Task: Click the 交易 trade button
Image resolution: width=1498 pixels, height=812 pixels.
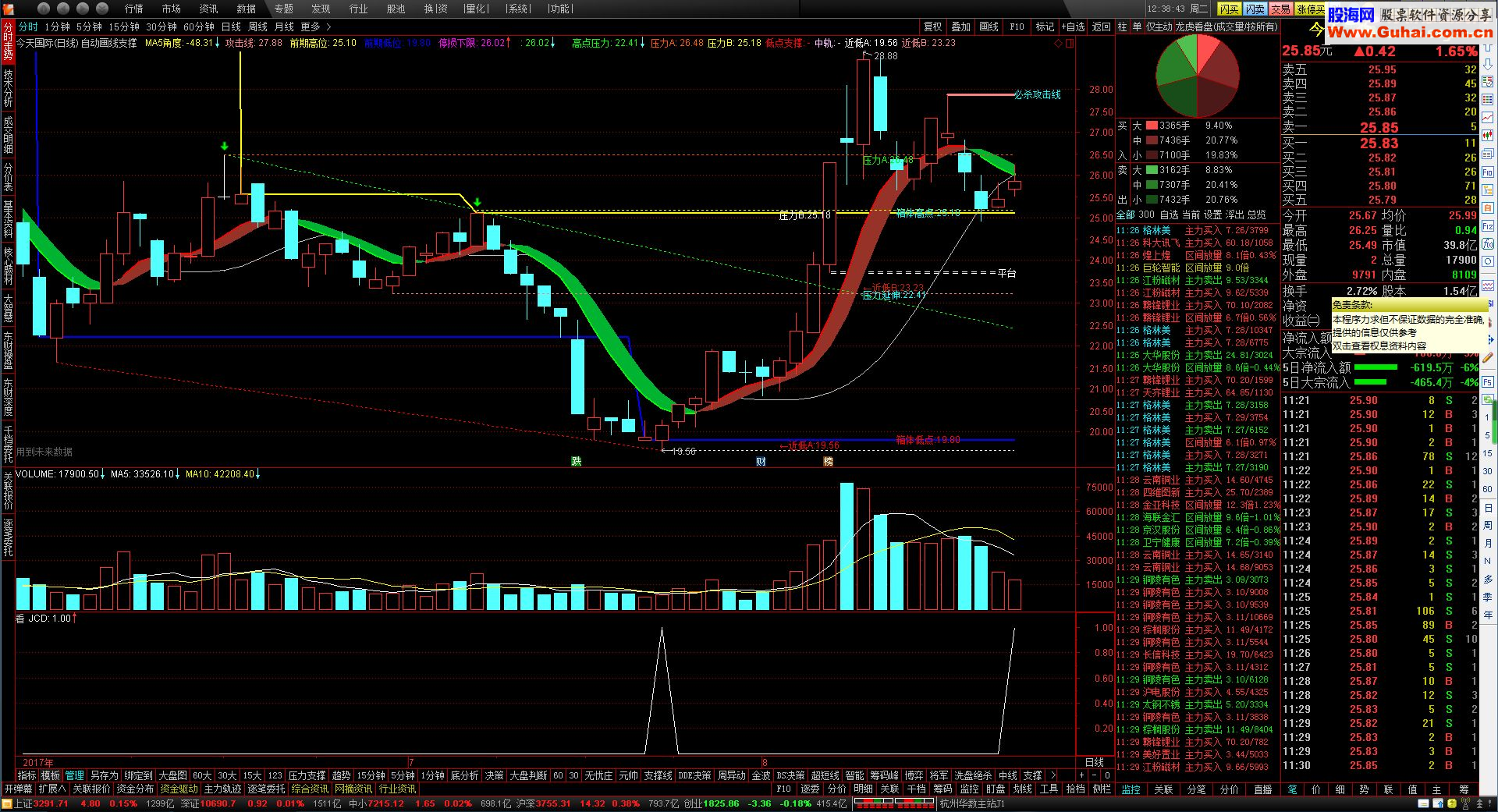Action: pyautogui.click(x=1280, y=9)
